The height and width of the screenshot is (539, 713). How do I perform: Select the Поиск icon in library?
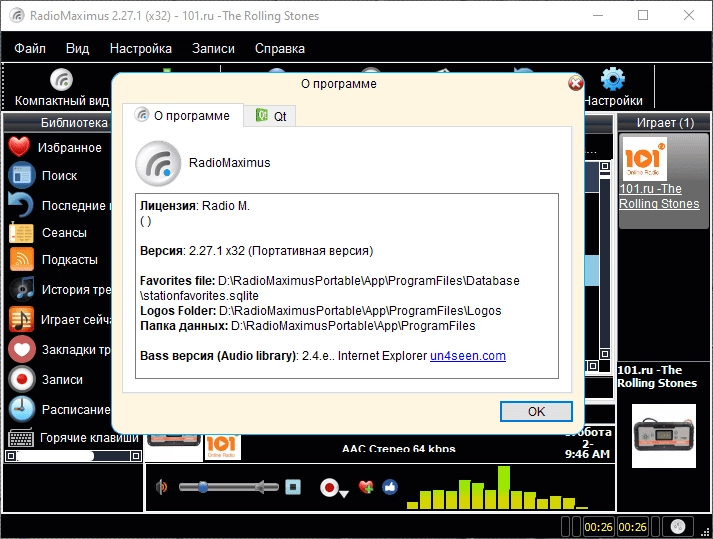[21, 175]
